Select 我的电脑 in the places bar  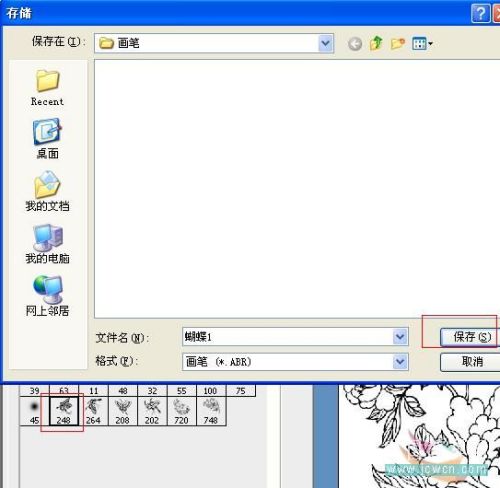click(47, 244)
